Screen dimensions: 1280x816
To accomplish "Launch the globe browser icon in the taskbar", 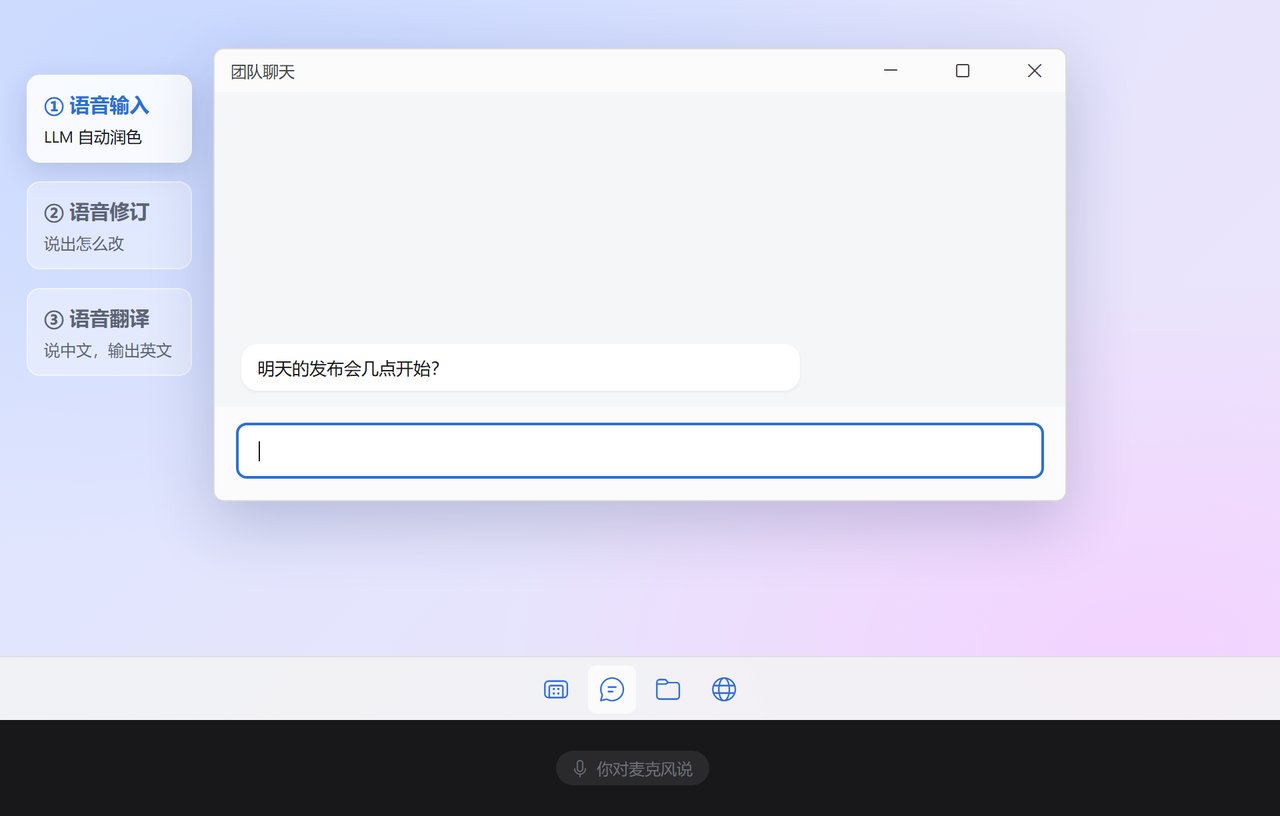I will click(724, 689).
